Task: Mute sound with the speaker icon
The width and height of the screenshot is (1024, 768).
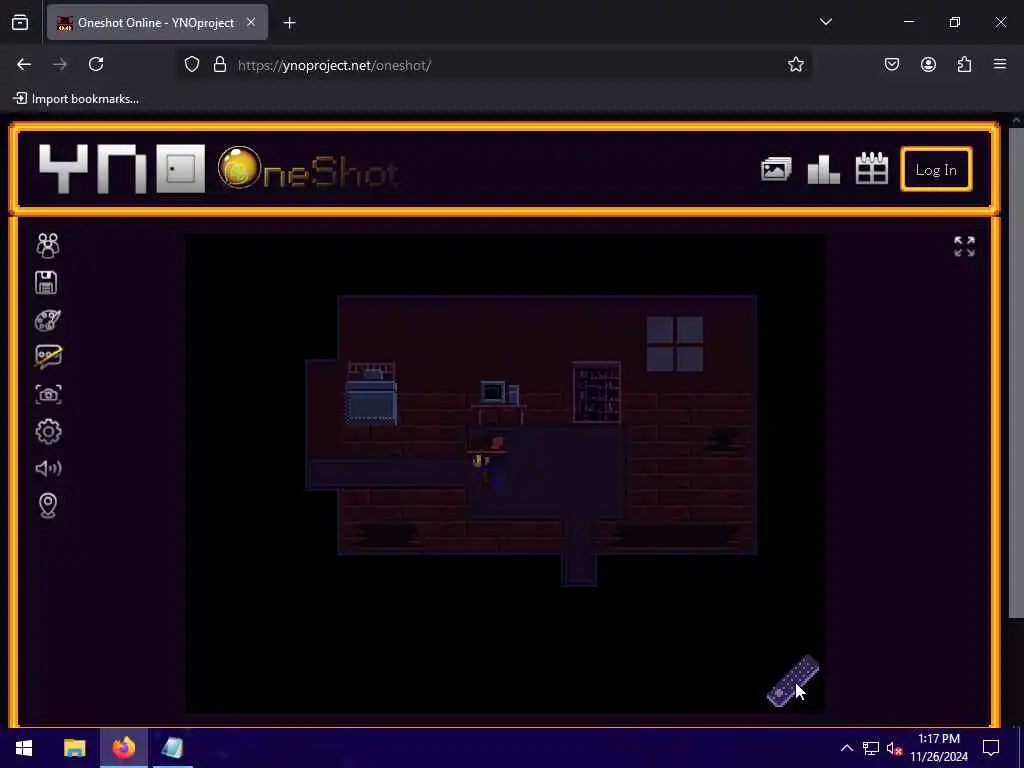Action: (48, 468)
